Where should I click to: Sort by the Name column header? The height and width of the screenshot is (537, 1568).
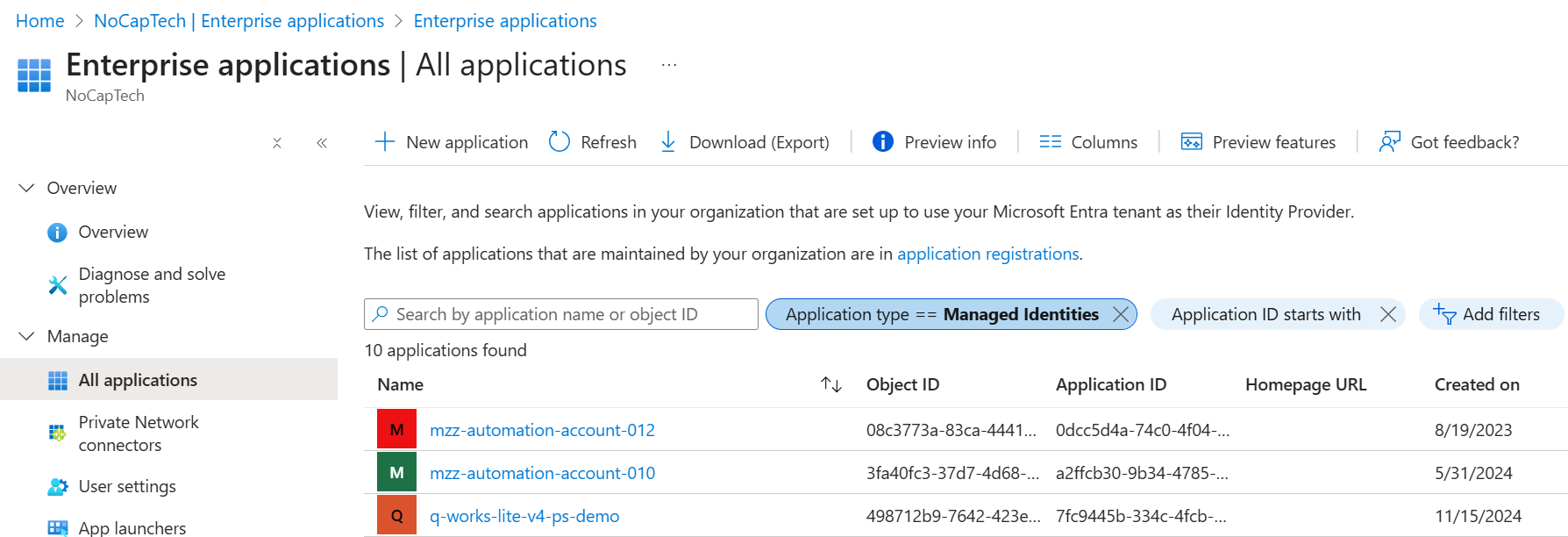coord(401,384)
